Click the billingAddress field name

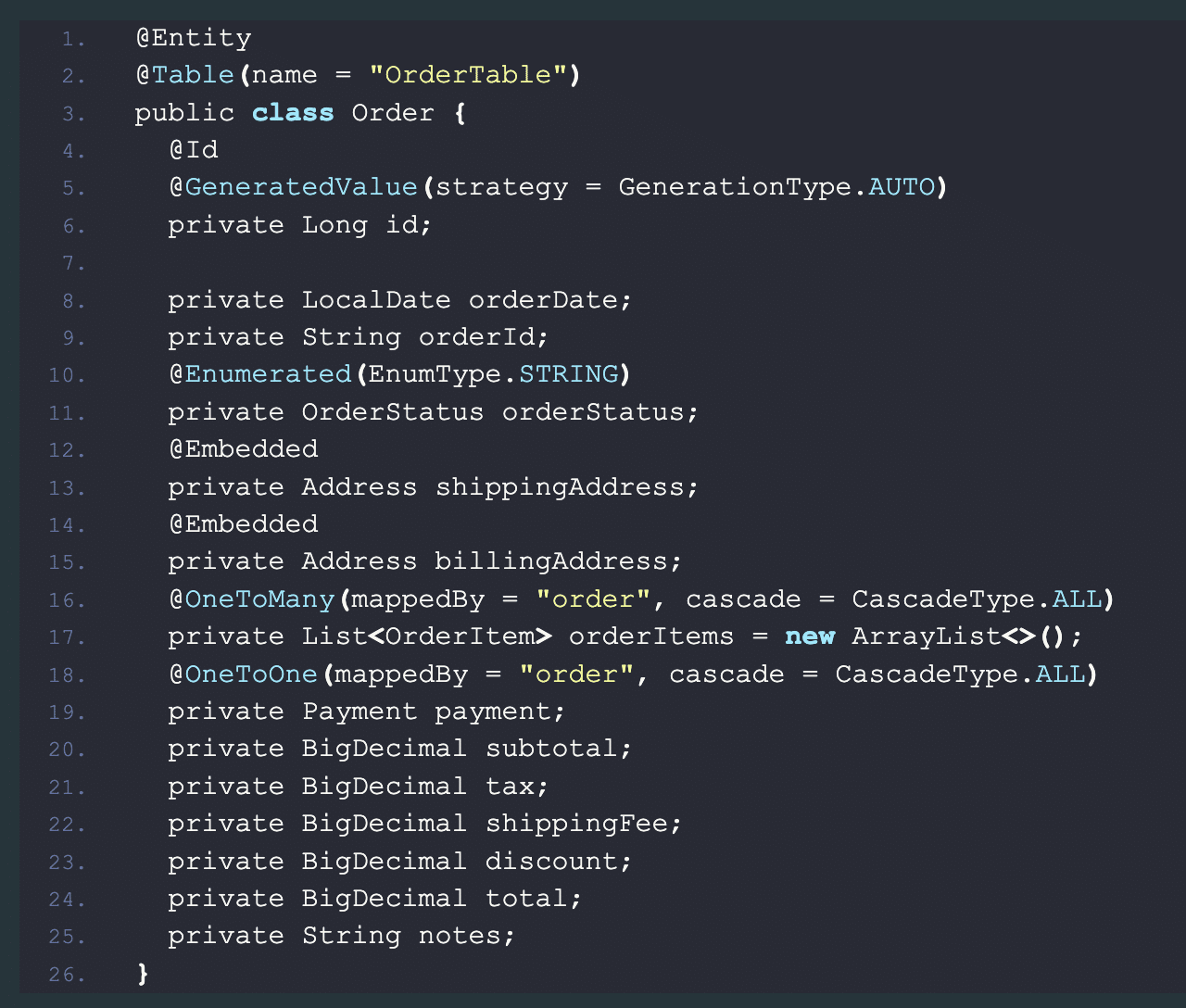pyautogui.click(x=550, y=561)
